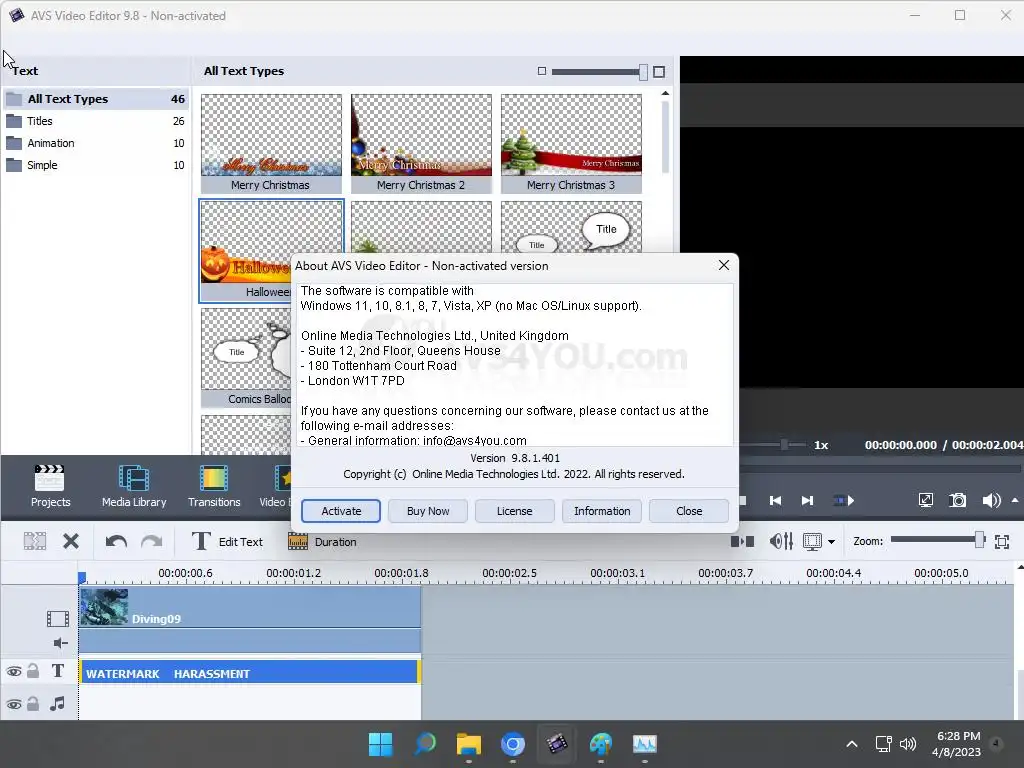
Task: Select the Simple folder
Action: coord(96,165)
